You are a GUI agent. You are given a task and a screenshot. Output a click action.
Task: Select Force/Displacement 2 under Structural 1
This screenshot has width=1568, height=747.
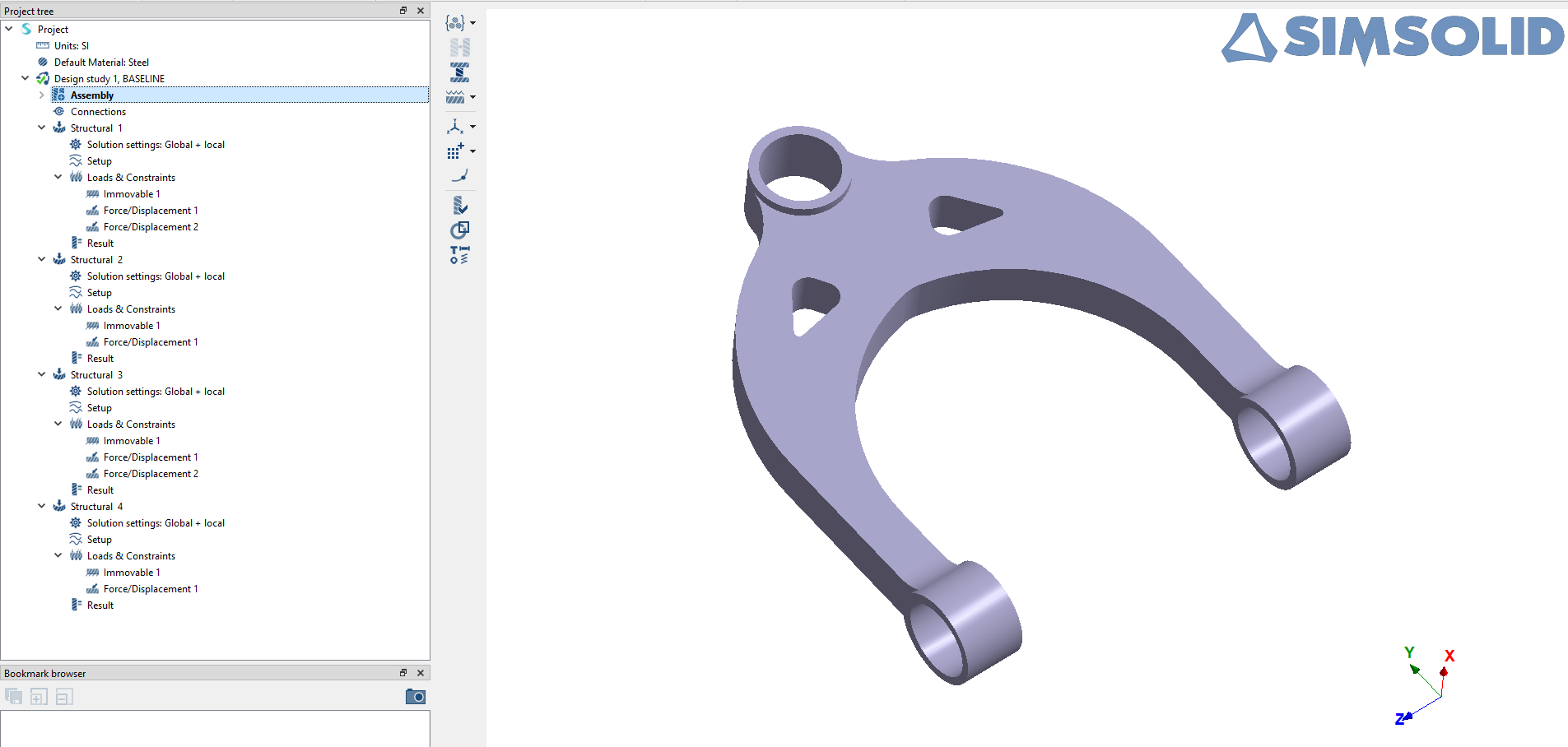[x=151, y=227]
